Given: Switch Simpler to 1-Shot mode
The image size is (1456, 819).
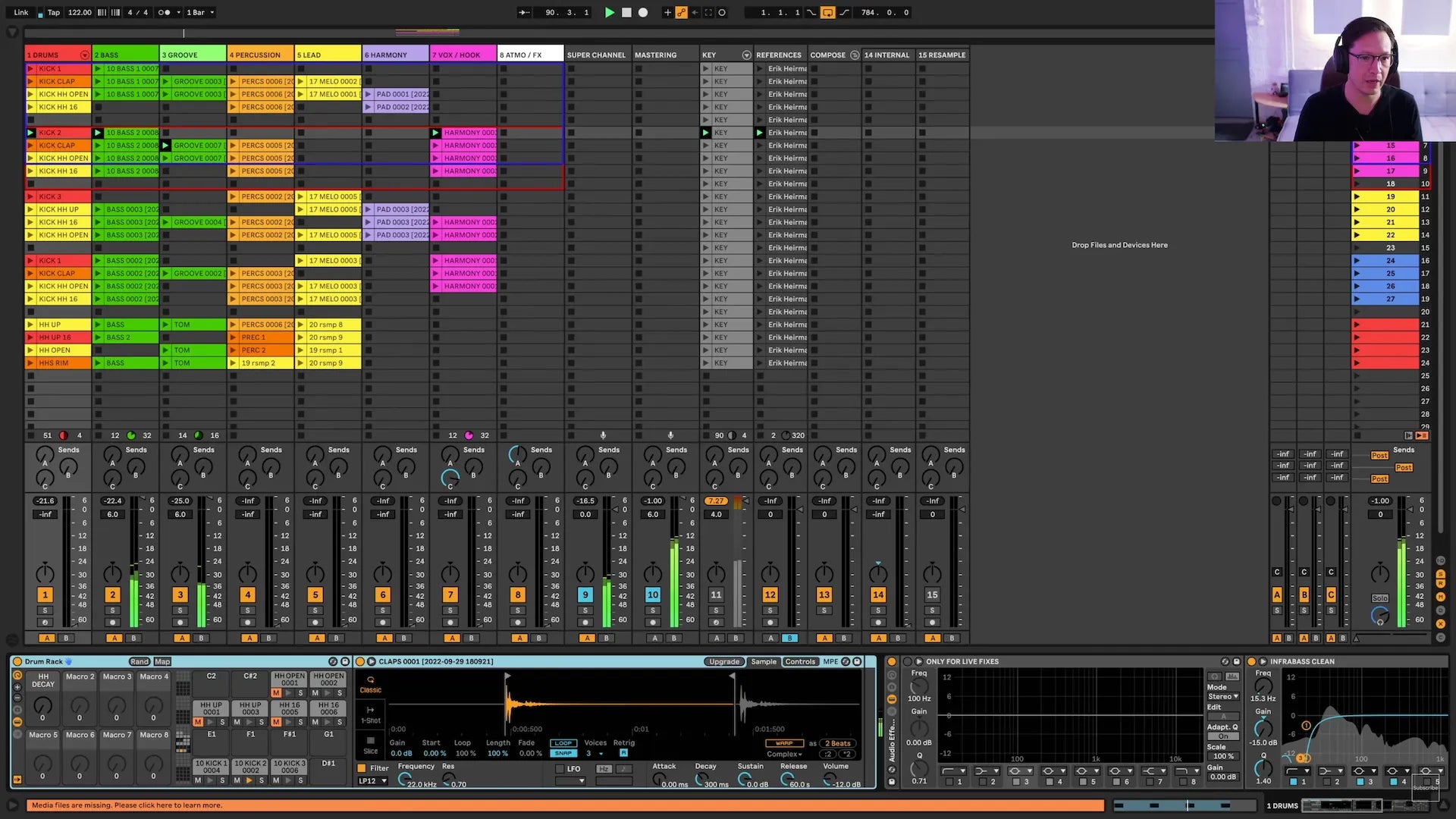Looking at the screenshot, I should (x=371, y=714).
